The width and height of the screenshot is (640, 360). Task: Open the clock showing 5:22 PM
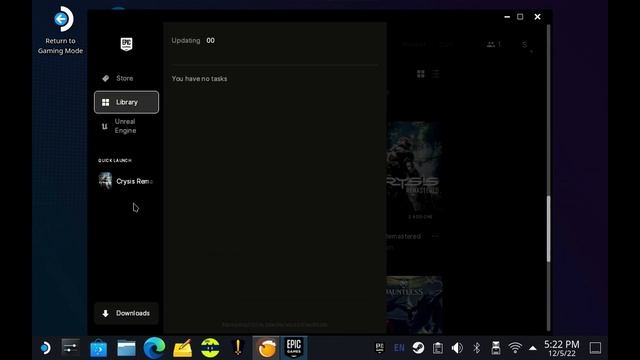[562, 348]
